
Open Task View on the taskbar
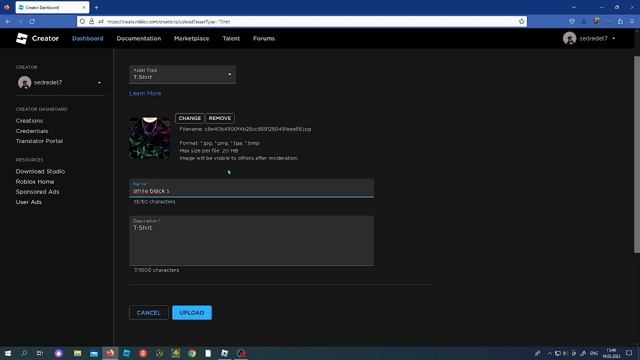[40, 353]
